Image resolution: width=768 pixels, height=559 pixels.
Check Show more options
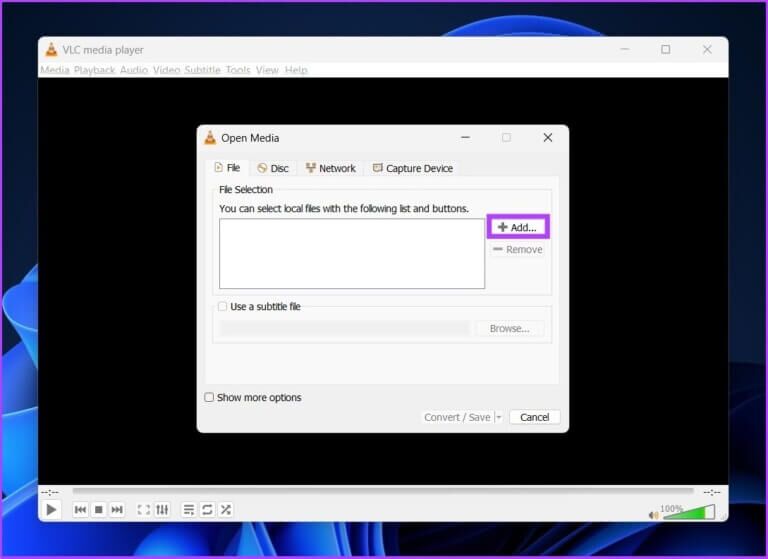(209, 397)
